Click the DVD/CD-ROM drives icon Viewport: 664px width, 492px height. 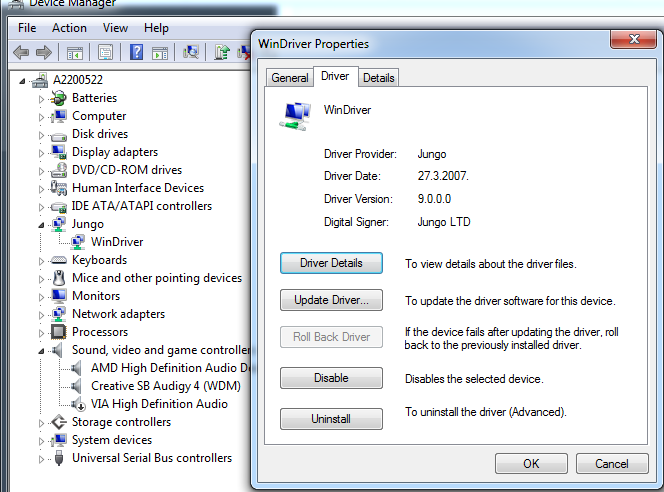(58, 170)
